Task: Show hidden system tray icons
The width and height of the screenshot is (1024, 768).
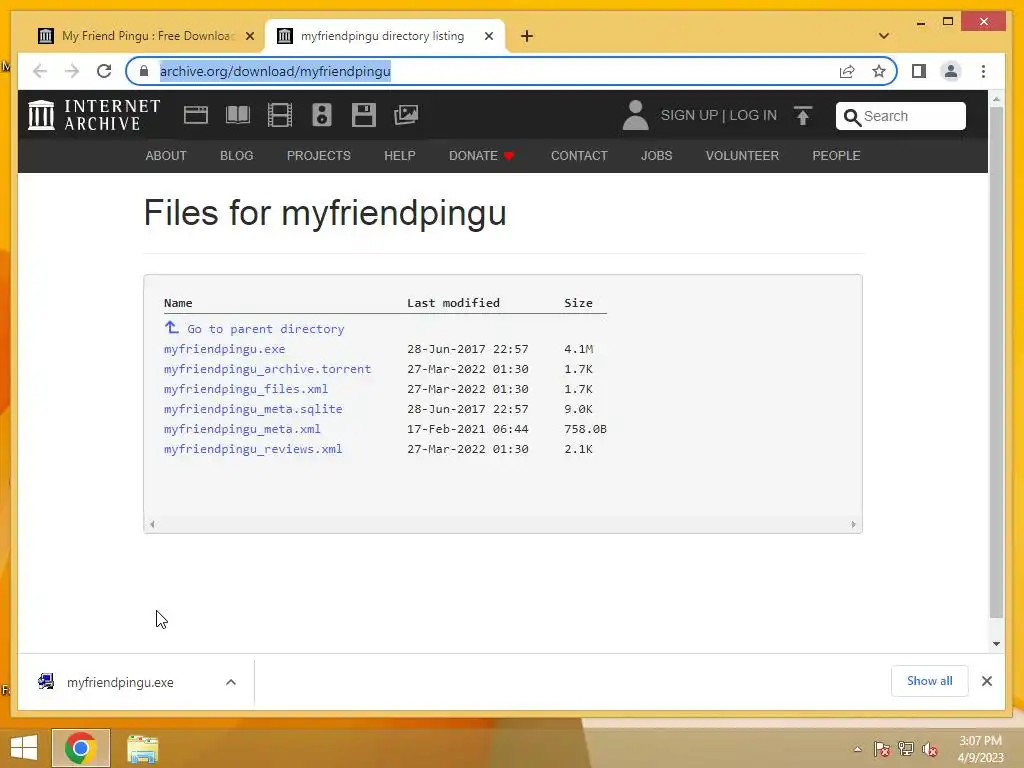Action: (x=857, y=749)
